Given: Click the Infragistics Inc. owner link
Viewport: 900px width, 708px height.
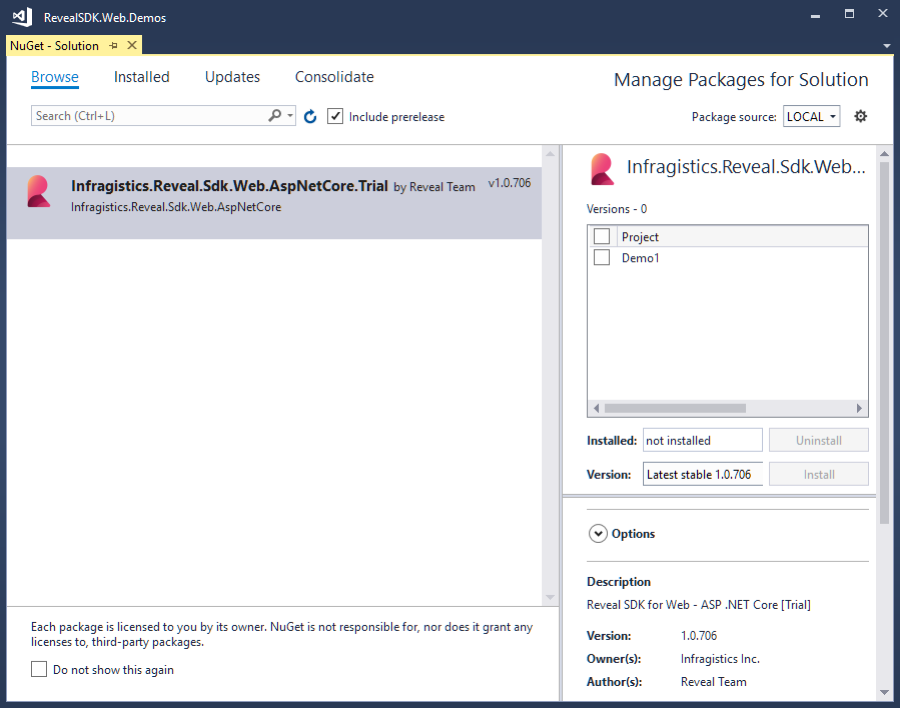Looking at the screenshot, I should coord(720,658).
